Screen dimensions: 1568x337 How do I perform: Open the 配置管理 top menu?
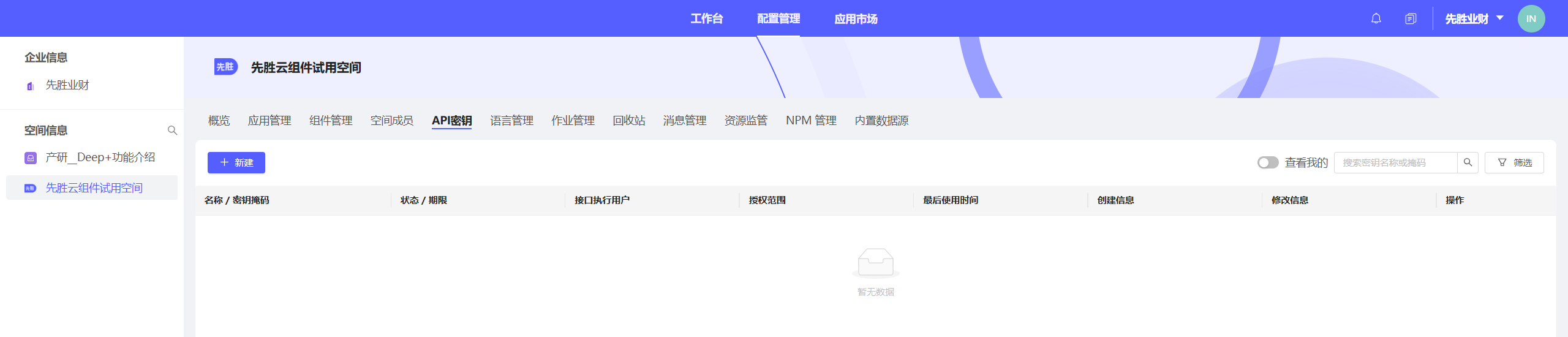pos(778,19)
